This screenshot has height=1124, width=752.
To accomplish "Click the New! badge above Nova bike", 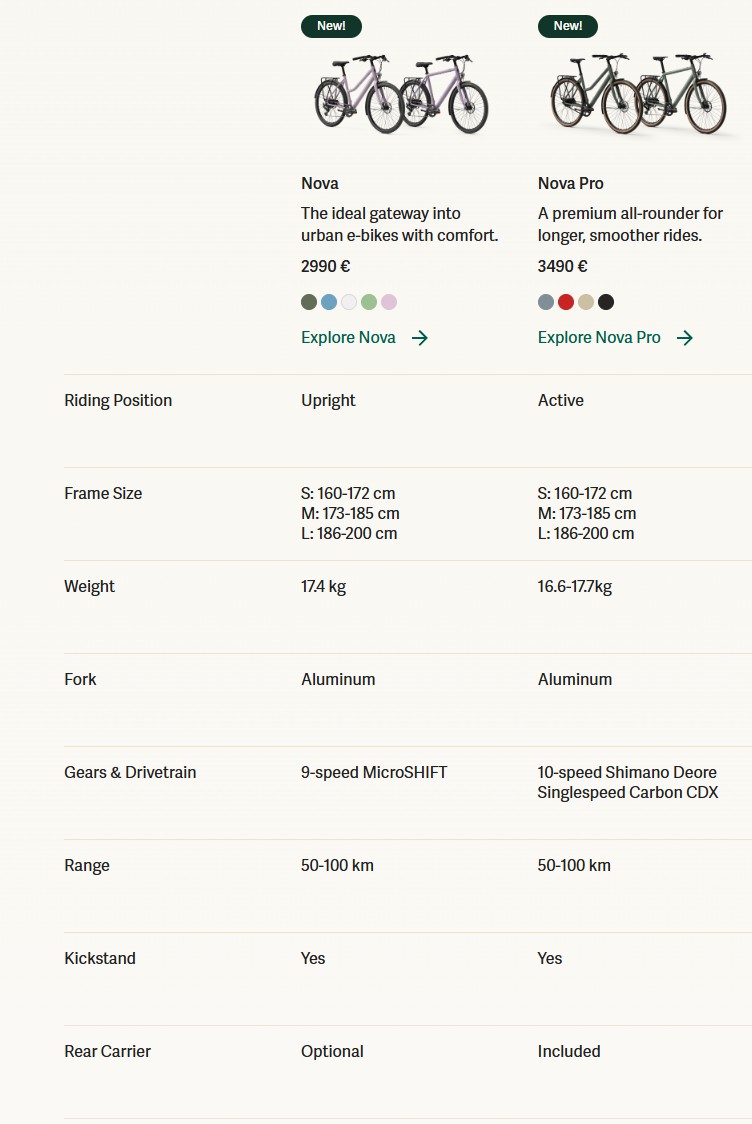I will tap(331, 26).
